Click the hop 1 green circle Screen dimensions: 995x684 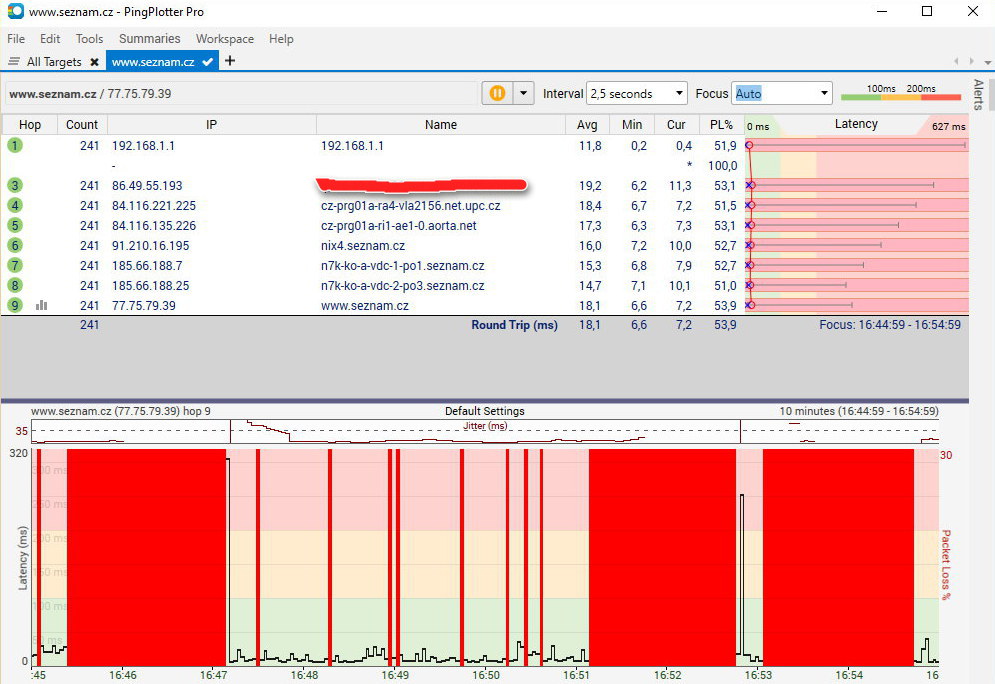(15, 145)
